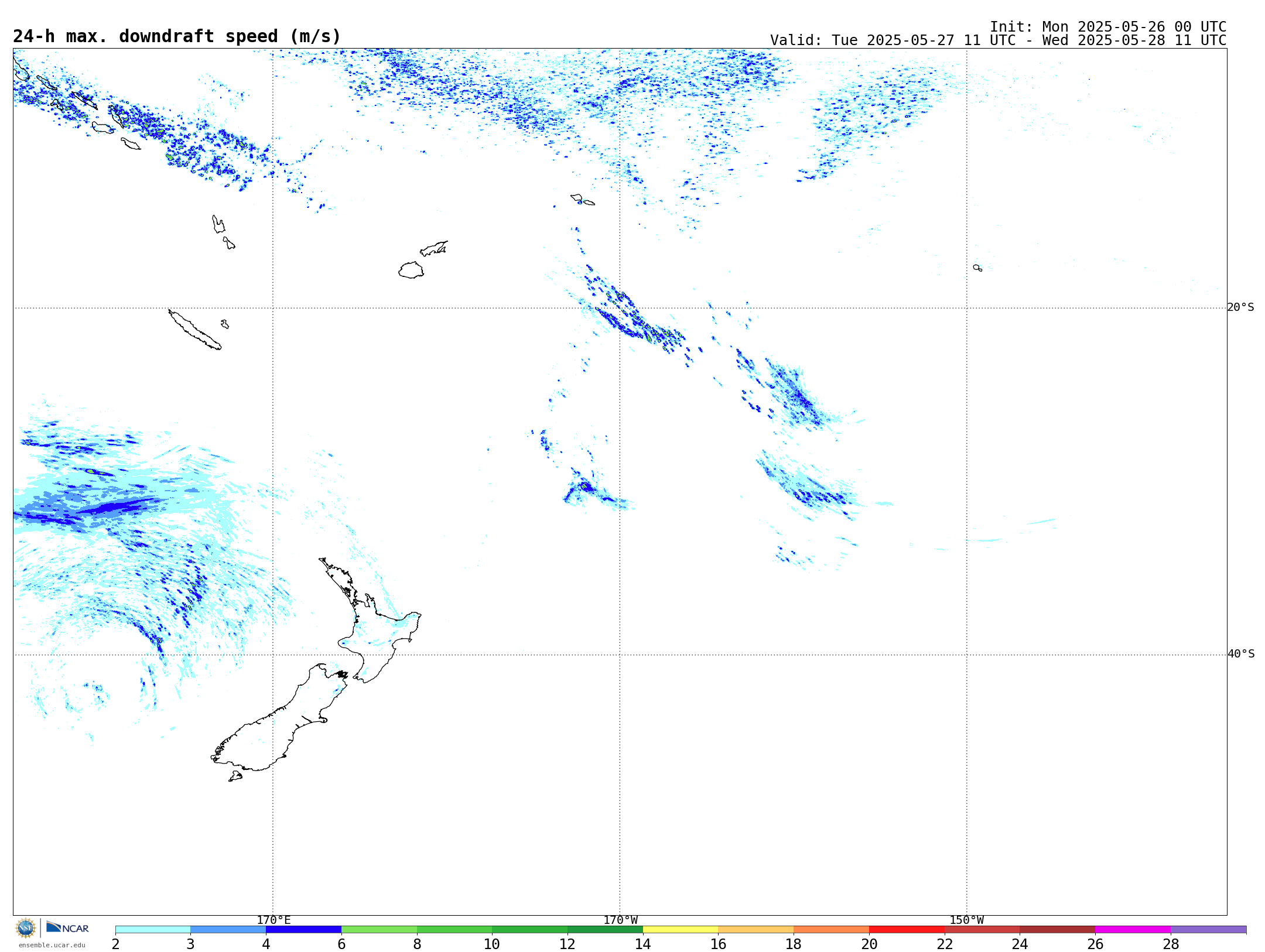Click the 170°E longitude label
This screenshot has width=1265, height=952.
(273, 920)
